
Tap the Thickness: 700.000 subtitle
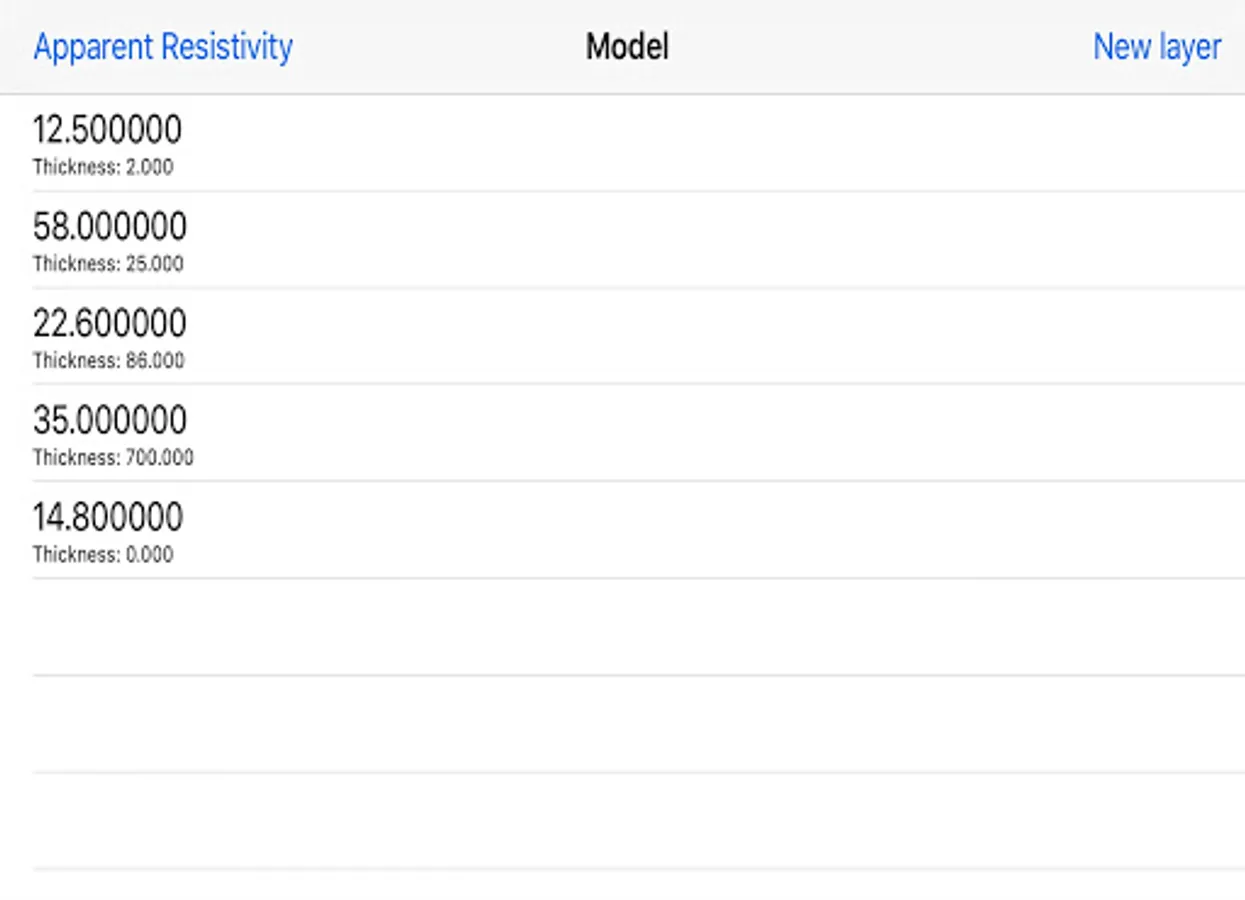[x=113, y=458]
